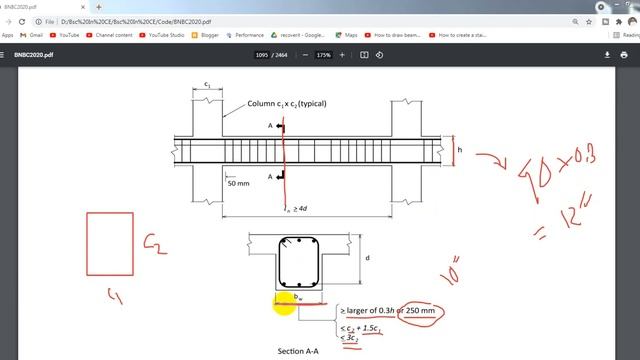Image resolution: width=640 pixels, height=360 pixels.
Task: Bookmark this page with the star
Action: click(589, 22)
